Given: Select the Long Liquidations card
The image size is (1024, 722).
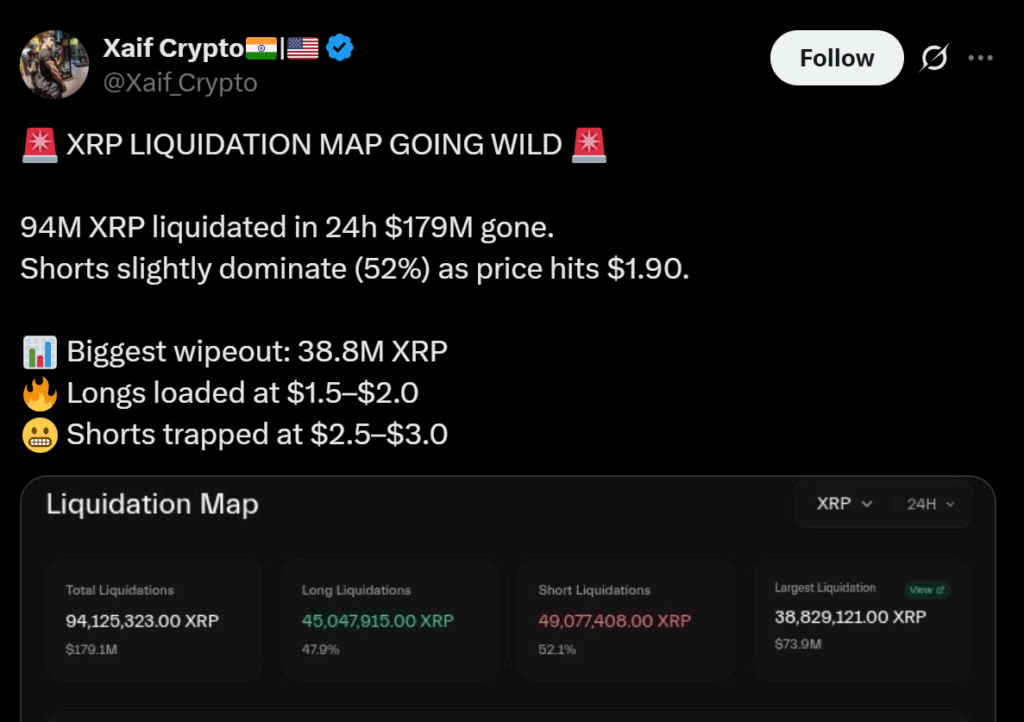Looking at the screenshot, I should pyautogui.click(x=390, y=620).
